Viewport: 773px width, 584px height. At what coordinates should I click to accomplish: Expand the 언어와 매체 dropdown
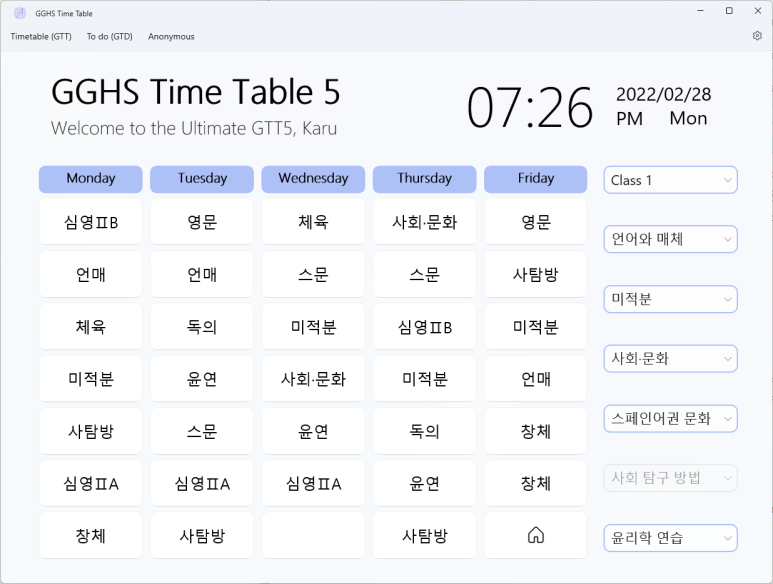pyautogui.click(x=670, y=239)
